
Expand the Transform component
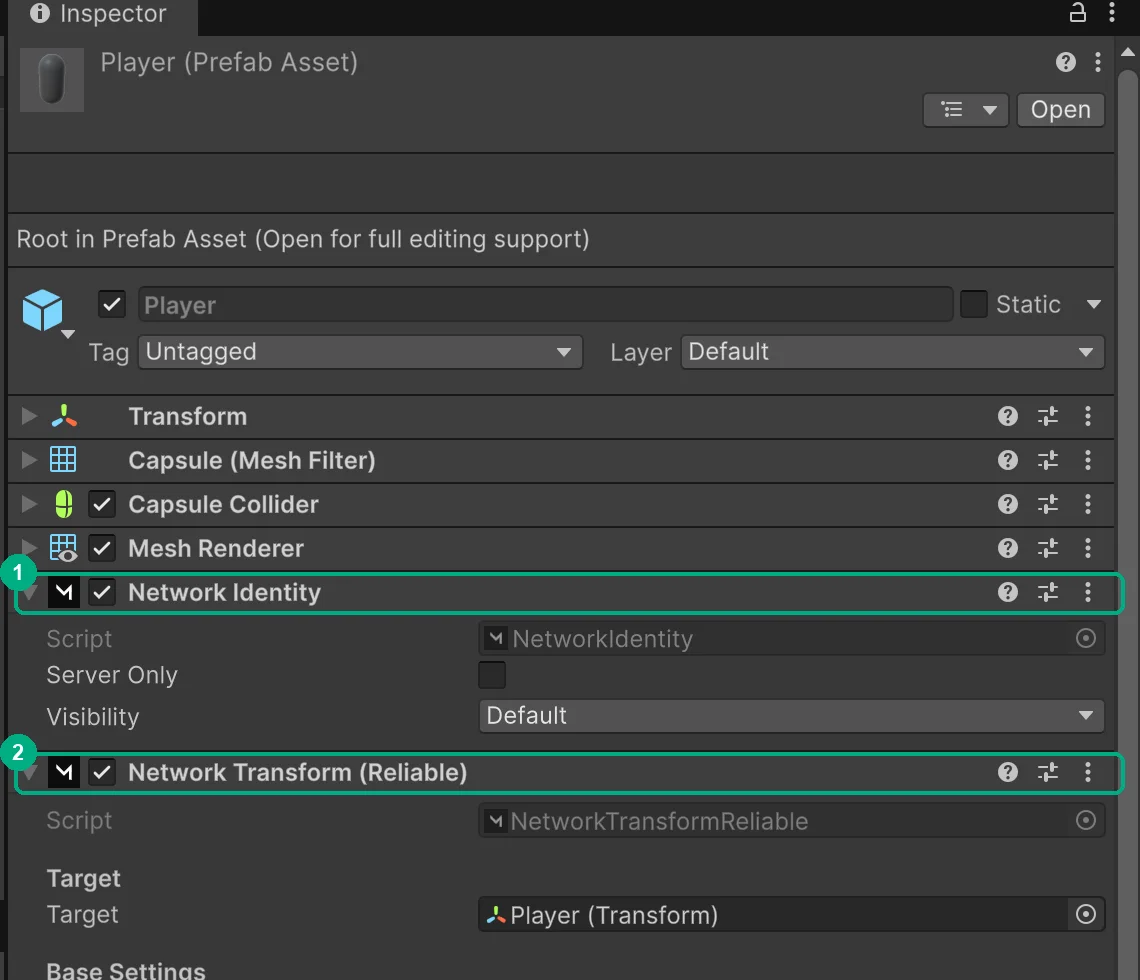[x=29, y=416]
